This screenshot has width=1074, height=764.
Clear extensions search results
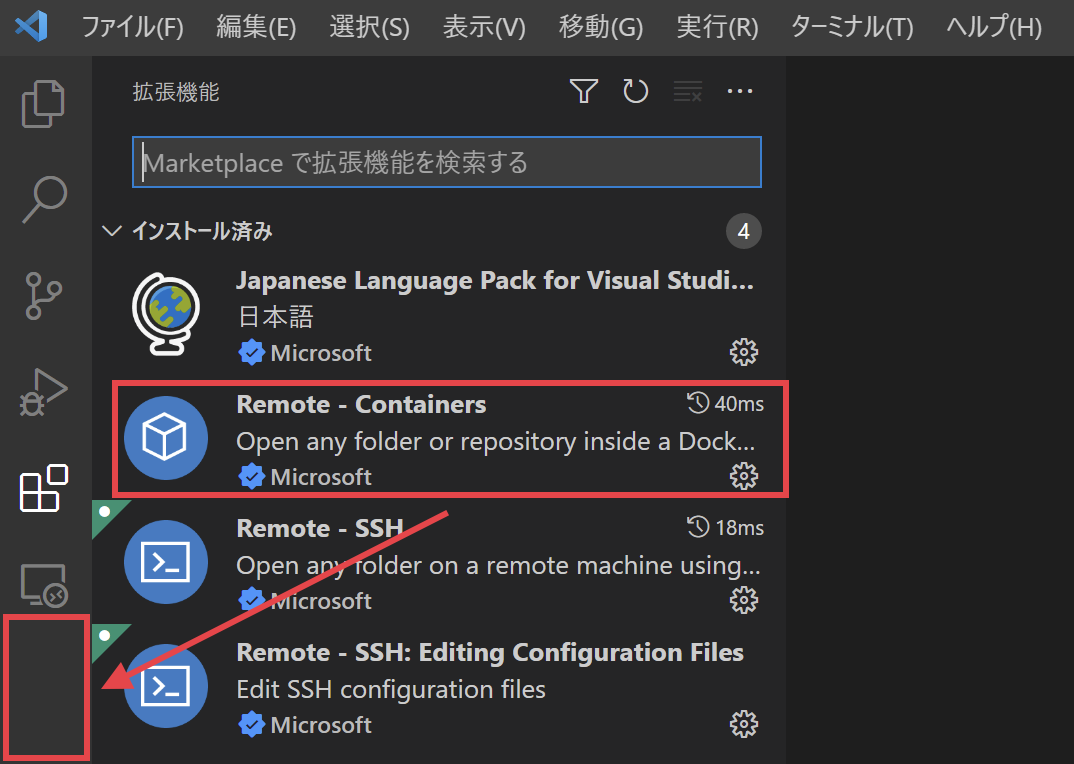point(688,90)
